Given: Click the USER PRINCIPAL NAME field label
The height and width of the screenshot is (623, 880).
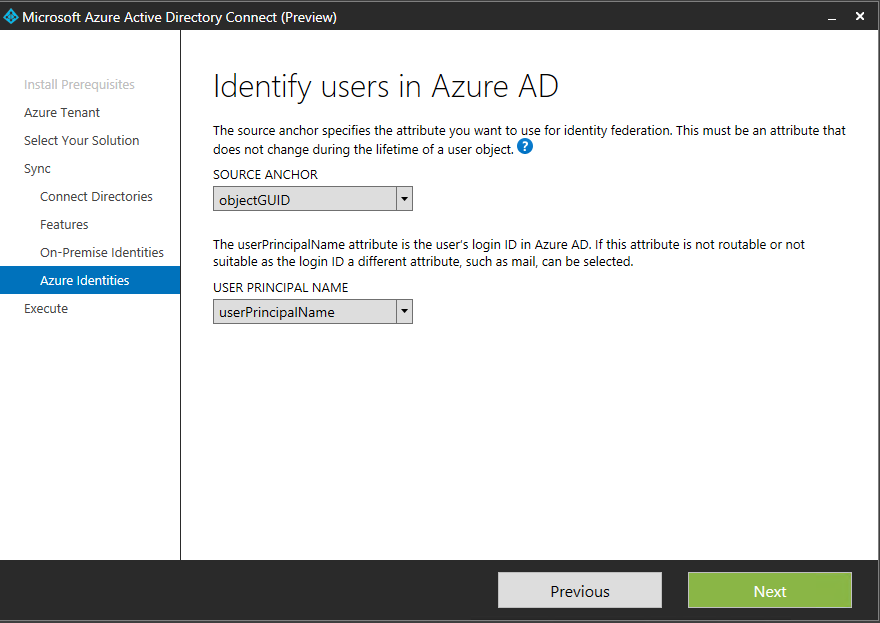Looking at the screenshot, I should pyautogui.click(x=280, y=288).
